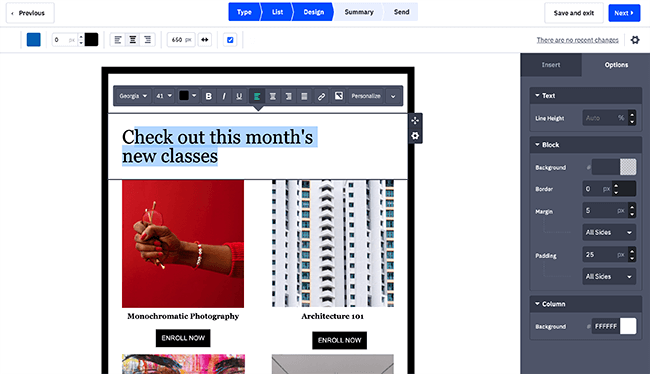Click the Column background white swatch
This screenshot has height=374, width=650.
628,326
